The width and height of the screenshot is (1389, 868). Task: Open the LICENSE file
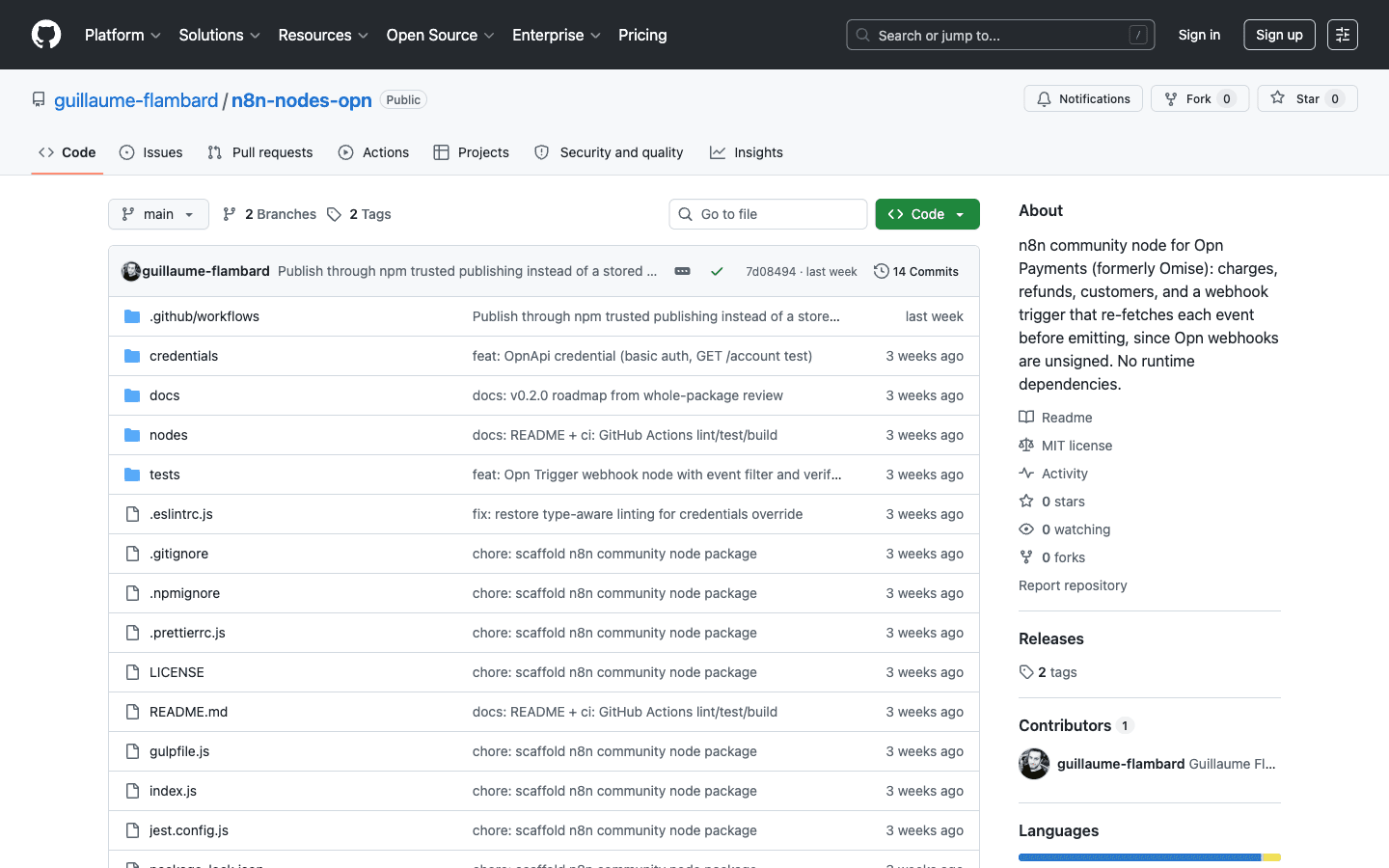point(177,672)
